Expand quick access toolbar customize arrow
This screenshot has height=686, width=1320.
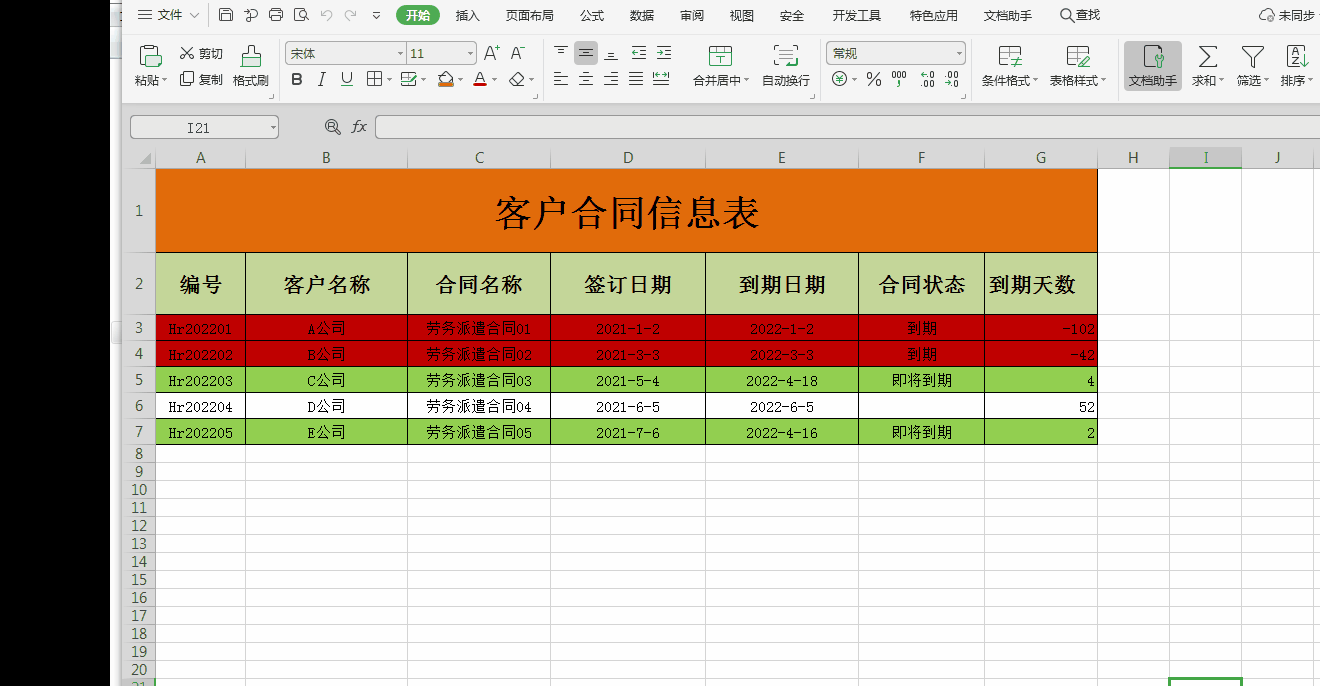[376, 15]
